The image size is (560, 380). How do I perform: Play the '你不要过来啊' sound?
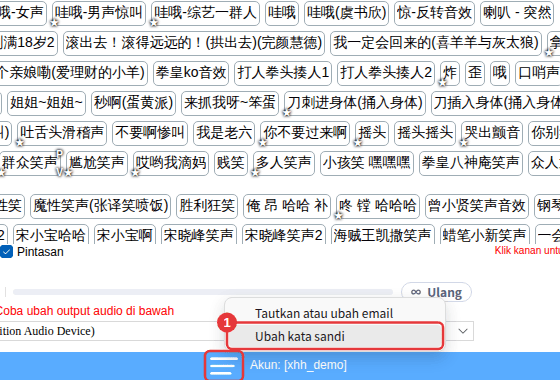tap(305, 133)
